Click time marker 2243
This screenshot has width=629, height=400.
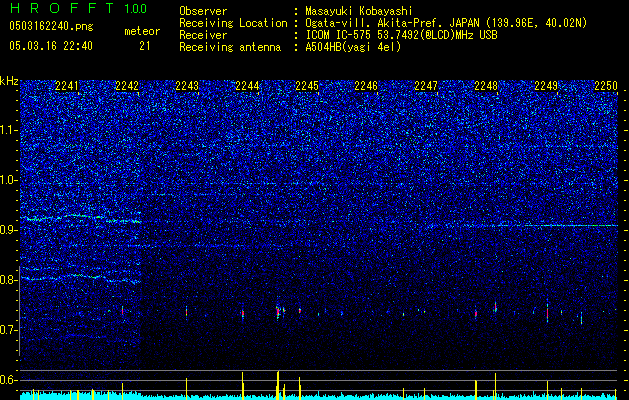187,86
